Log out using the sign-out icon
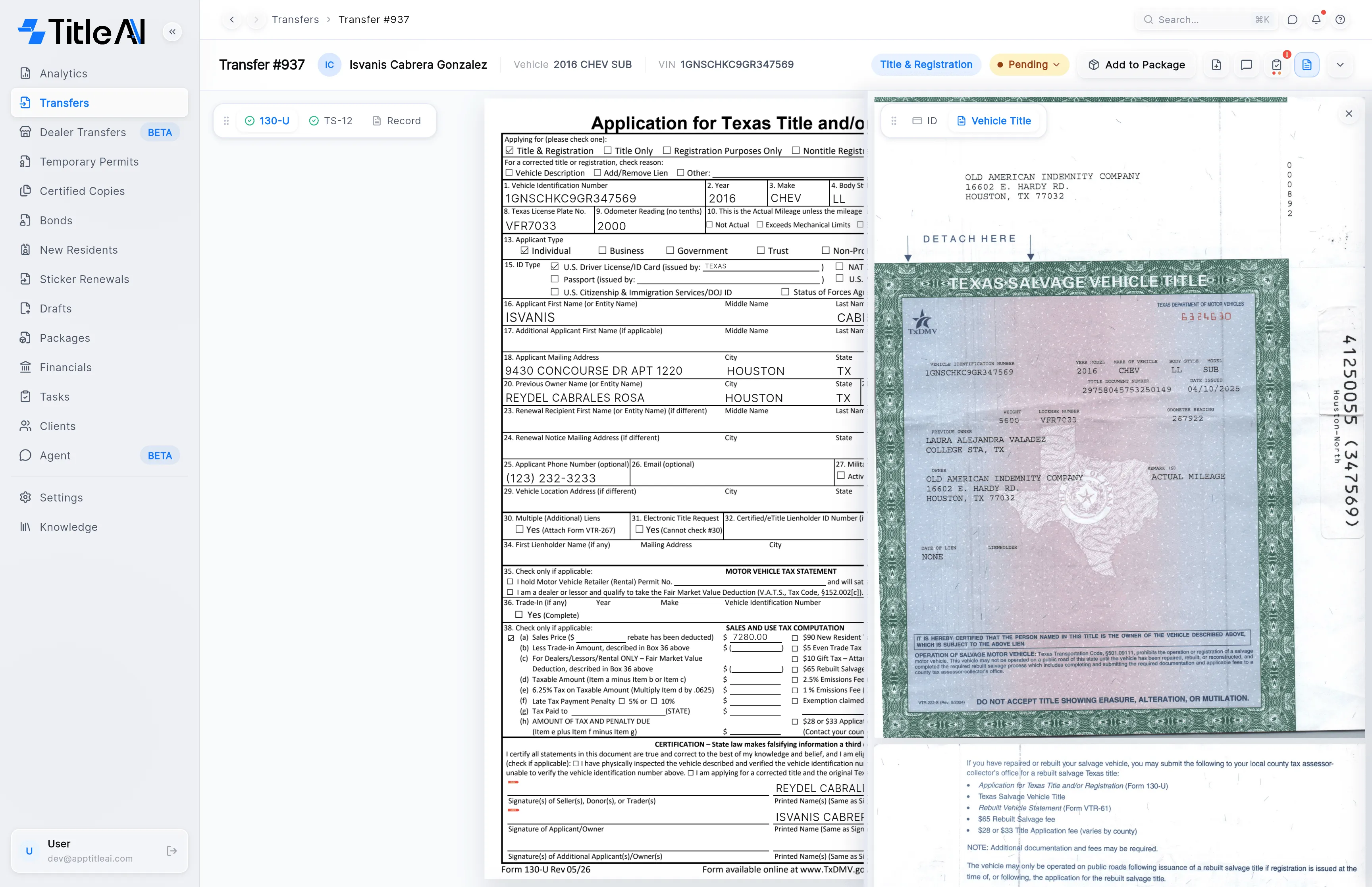 click(171, 851)
